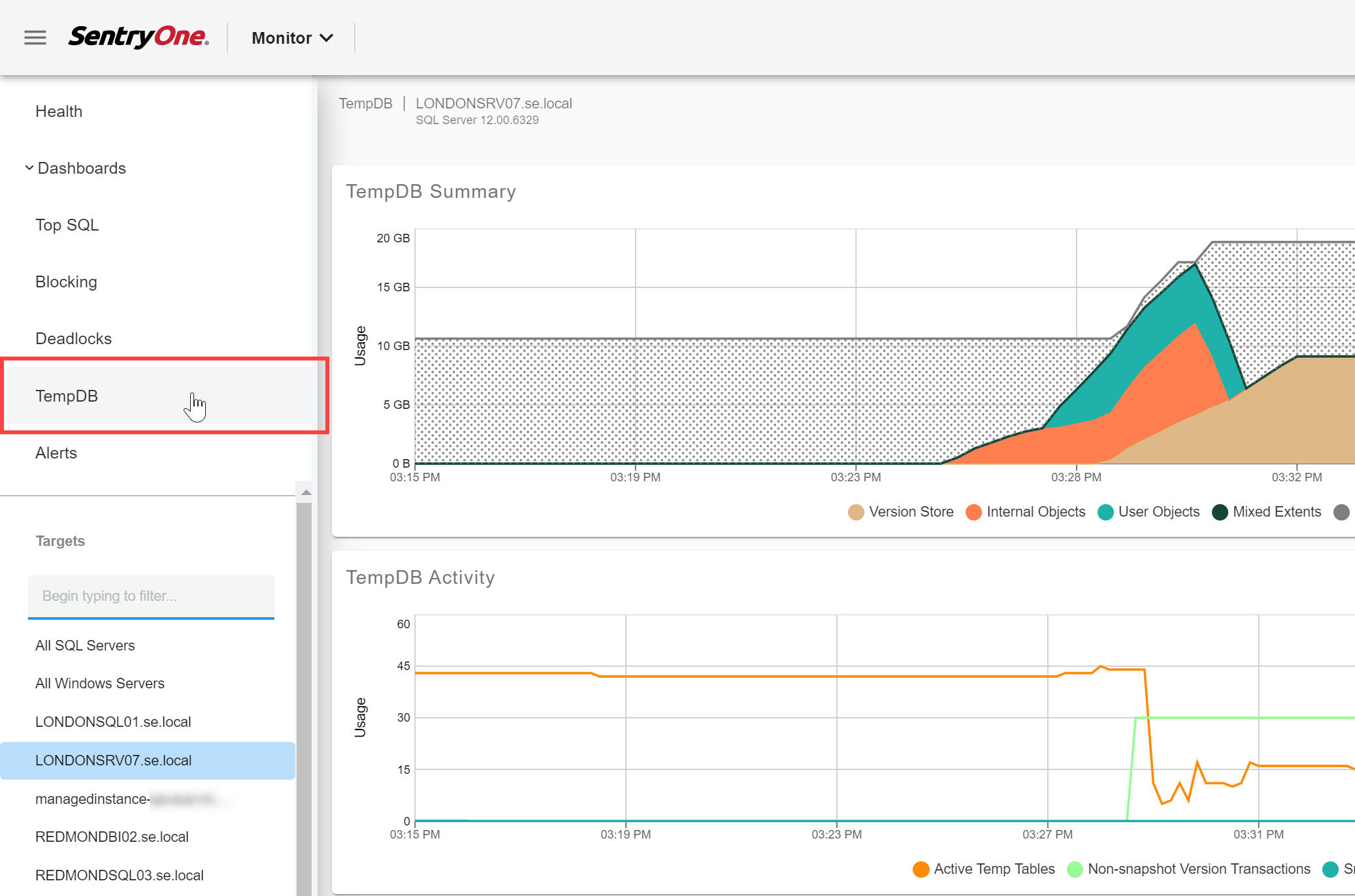Screen dimensions: 1355x896
Task: Collapse the Dashboards section chevron
Action: tap(29, 168)
